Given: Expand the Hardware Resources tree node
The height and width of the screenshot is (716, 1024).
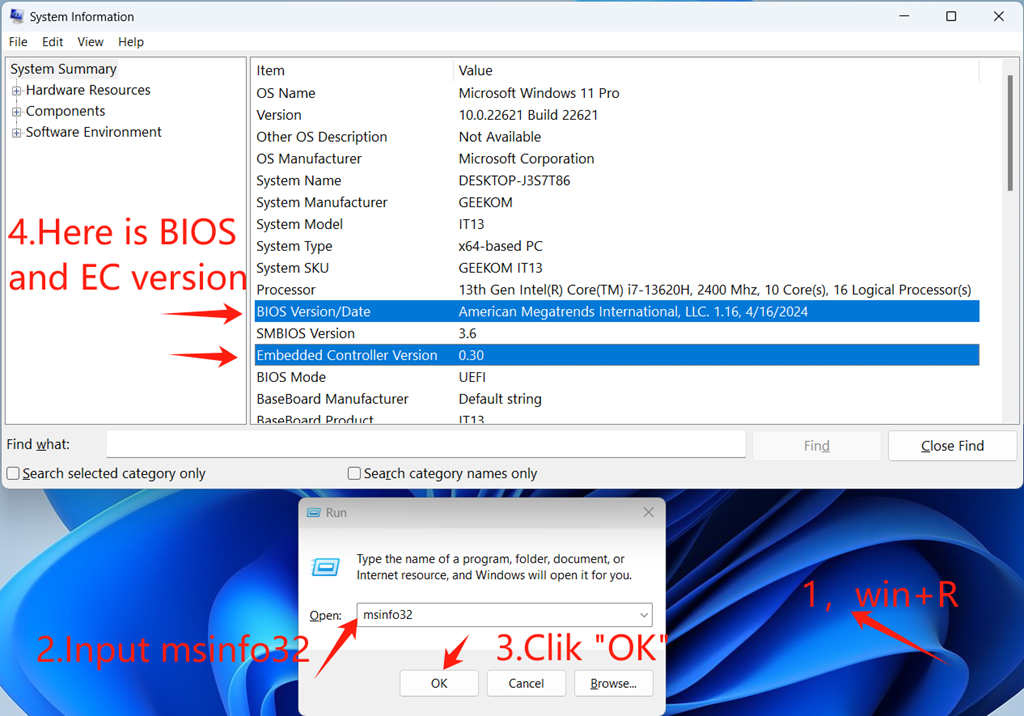Looking at the screenshot, I should click(x=18, y=90).
